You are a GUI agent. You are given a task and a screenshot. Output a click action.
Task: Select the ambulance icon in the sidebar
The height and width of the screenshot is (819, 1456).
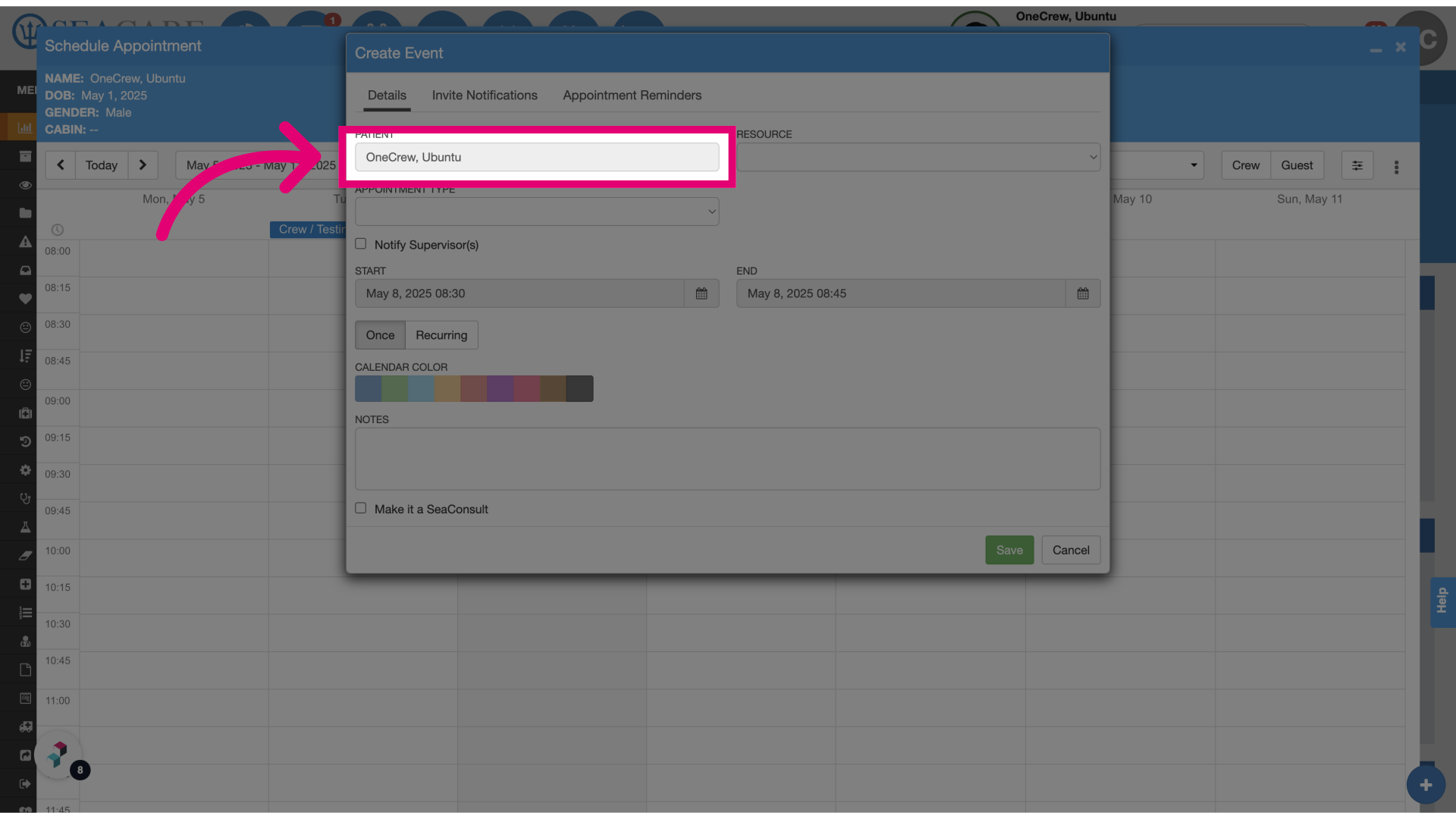(25, 726)
